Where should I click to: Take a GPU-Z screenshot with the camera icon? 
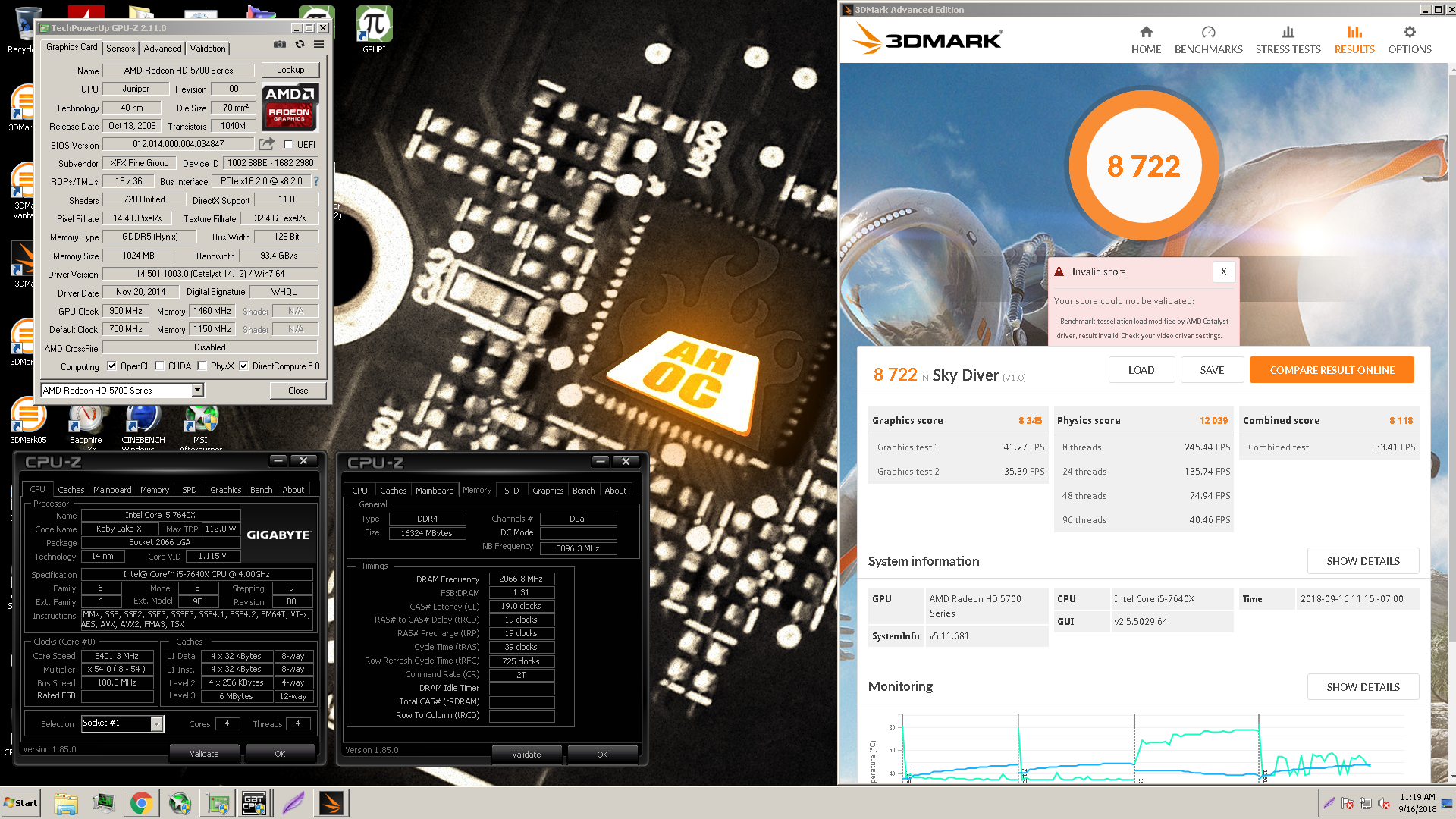[x=280, y=45]
